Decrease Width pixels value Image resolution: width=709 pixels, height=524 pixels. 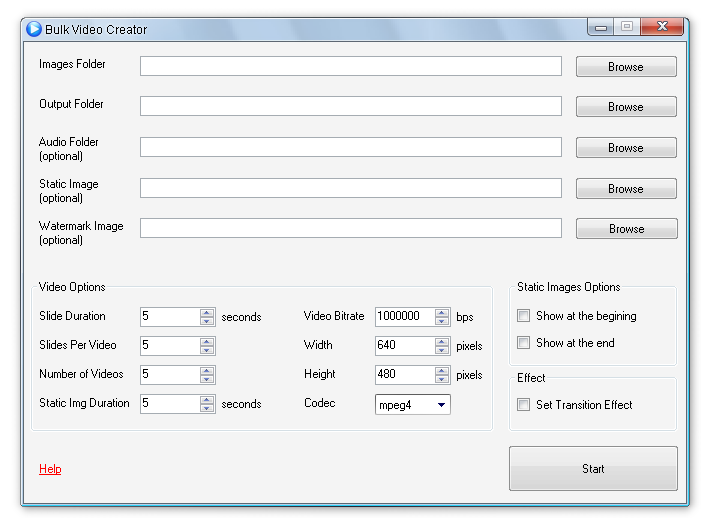pos(442,349)
